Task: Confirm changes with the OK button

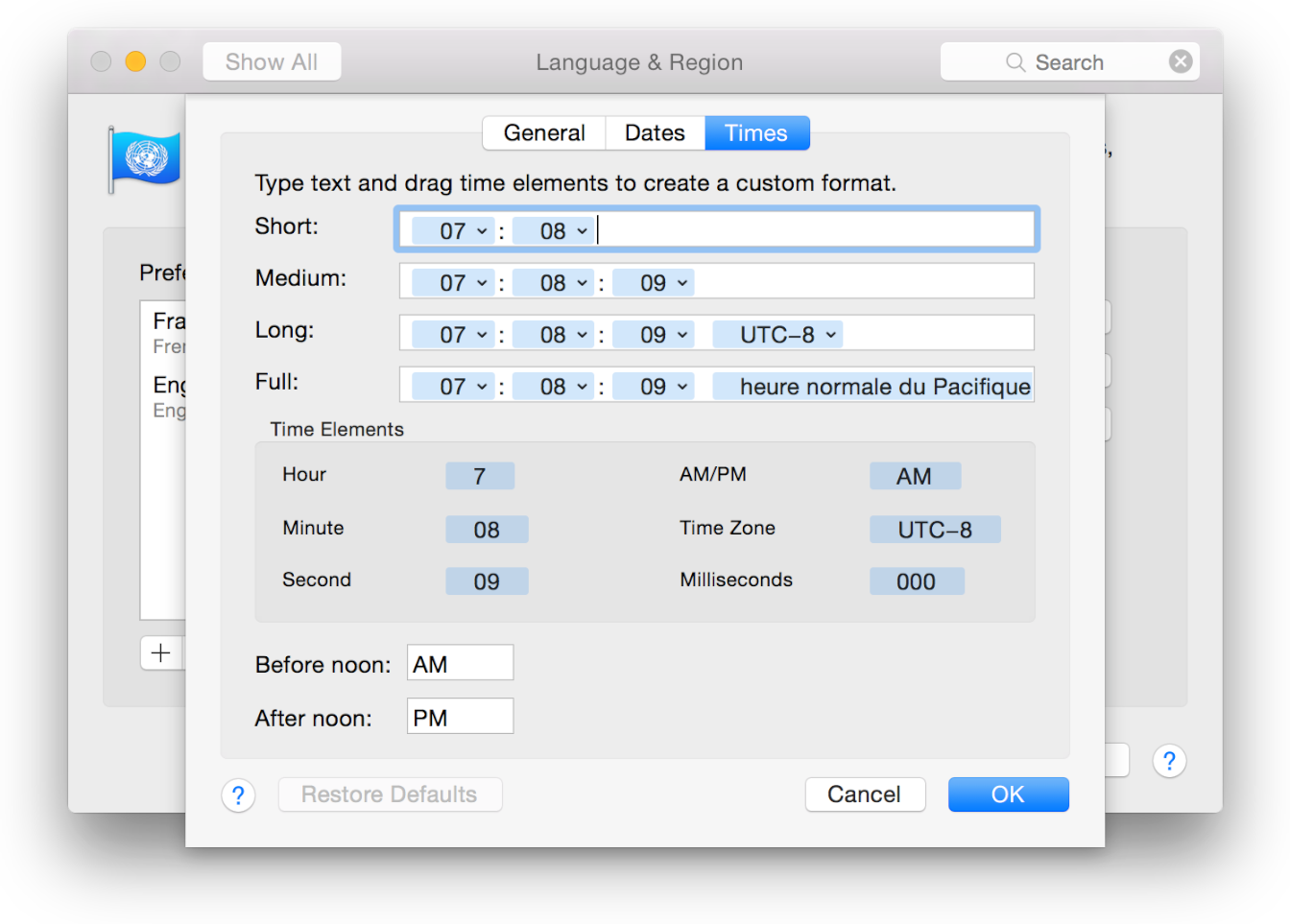Action: coord(1008,794)
